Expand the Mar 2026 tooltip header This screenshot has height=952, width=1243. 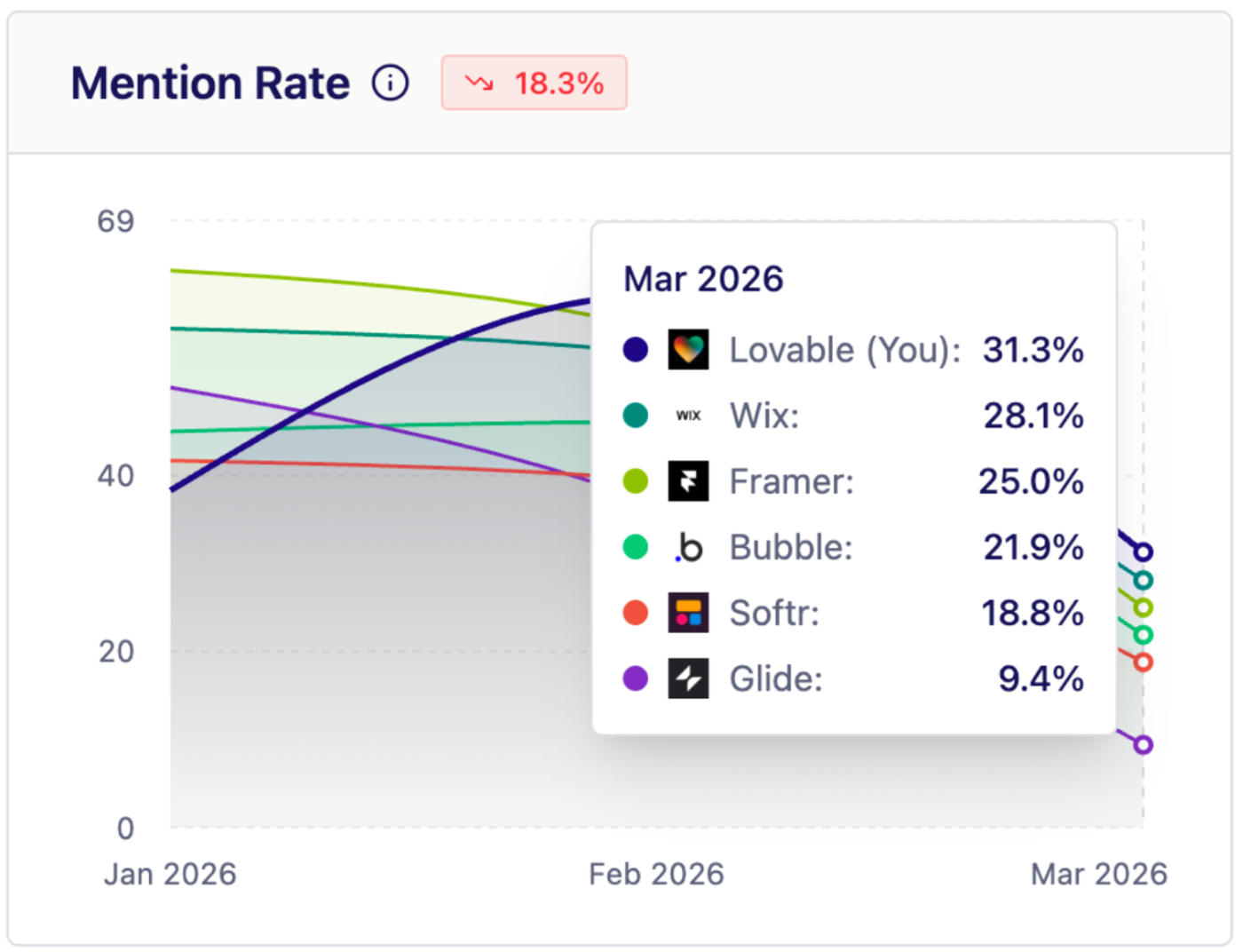tap(703, 278)
